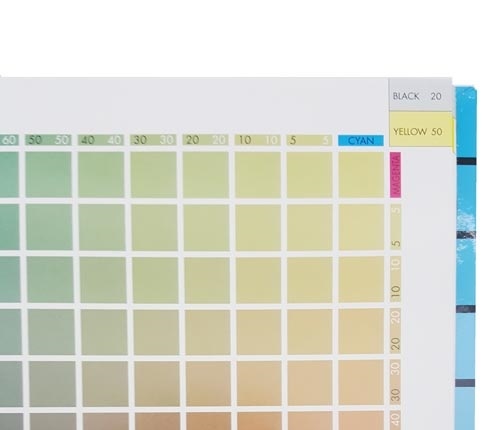Pick swatch cyan 5, magenta 30

coord(310,383)
